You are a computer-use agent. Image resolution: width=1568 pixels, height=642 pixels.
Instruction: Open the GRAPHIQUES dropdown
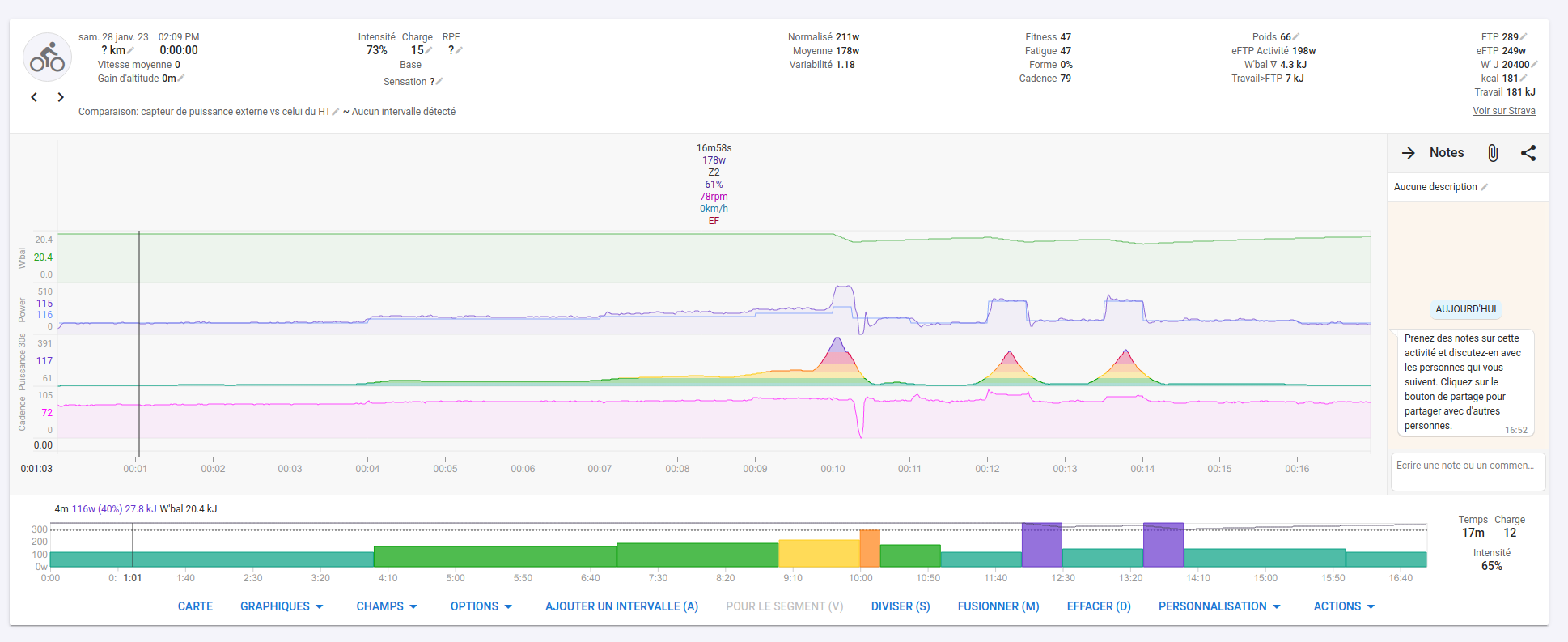(282, 606)
